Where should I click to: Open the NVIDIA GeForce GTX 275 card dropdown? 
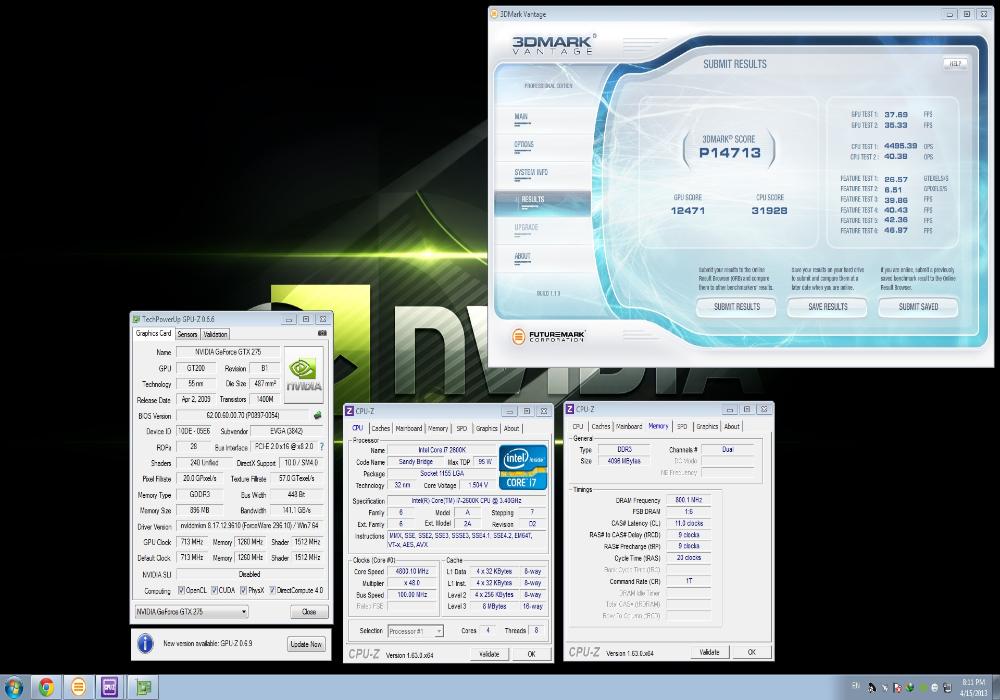[191, 611]
